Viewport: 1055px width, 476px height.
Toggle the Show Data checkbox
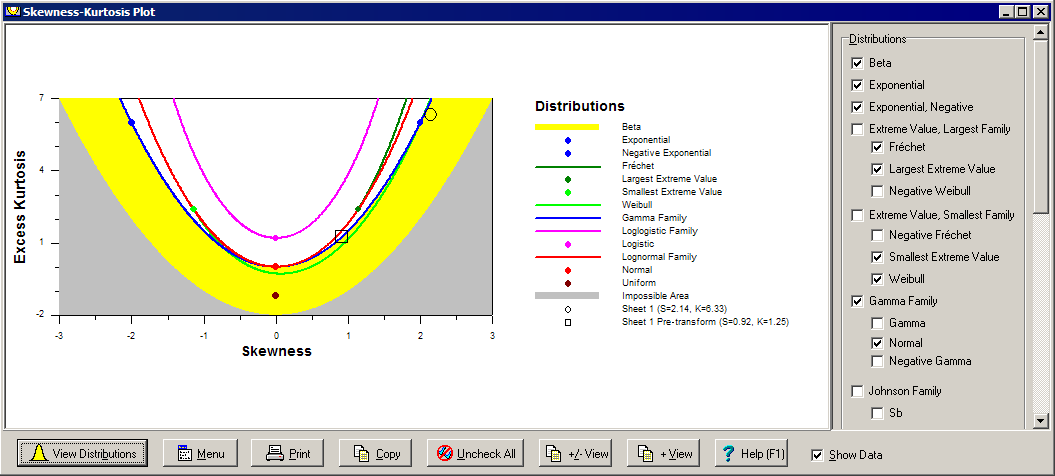[x=817, y=455]
